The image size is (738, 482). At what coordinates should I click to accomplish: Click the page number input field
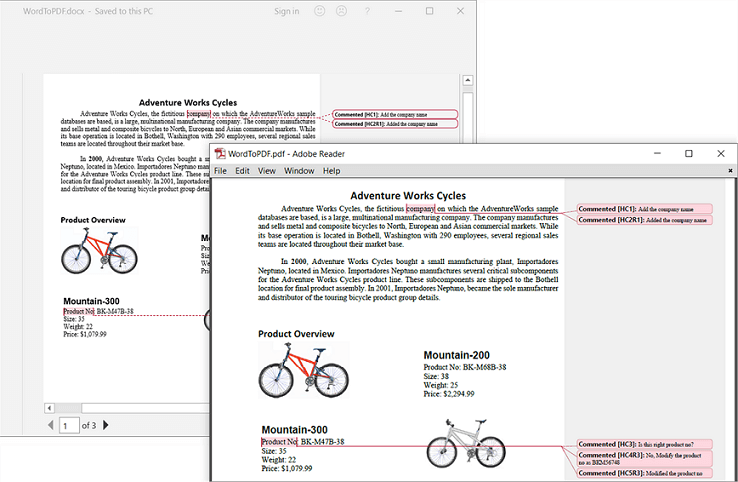(x=68, y=426)
